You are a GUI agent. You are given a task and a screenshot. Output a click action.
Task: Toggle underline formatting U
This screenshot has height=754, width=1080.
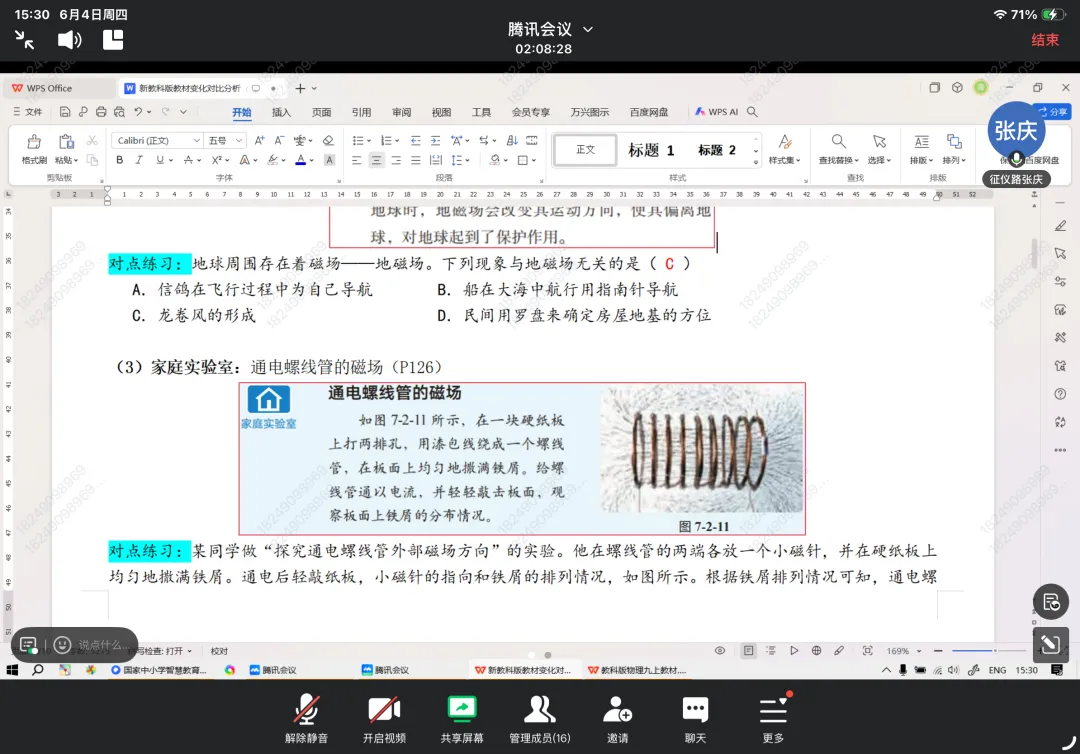point(160,160)
